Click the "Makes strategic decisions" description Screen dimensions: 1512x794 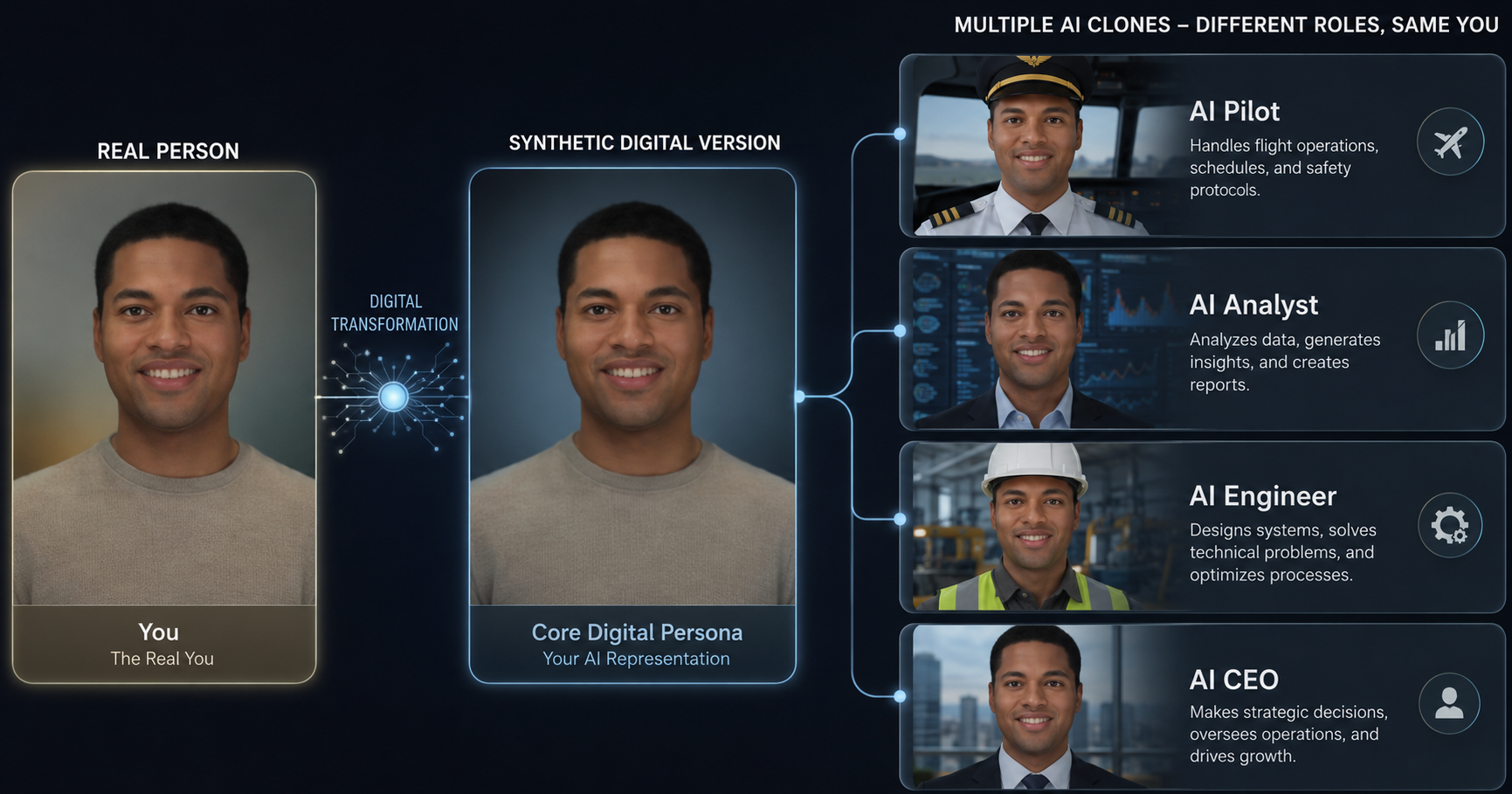pos(1288,734)
